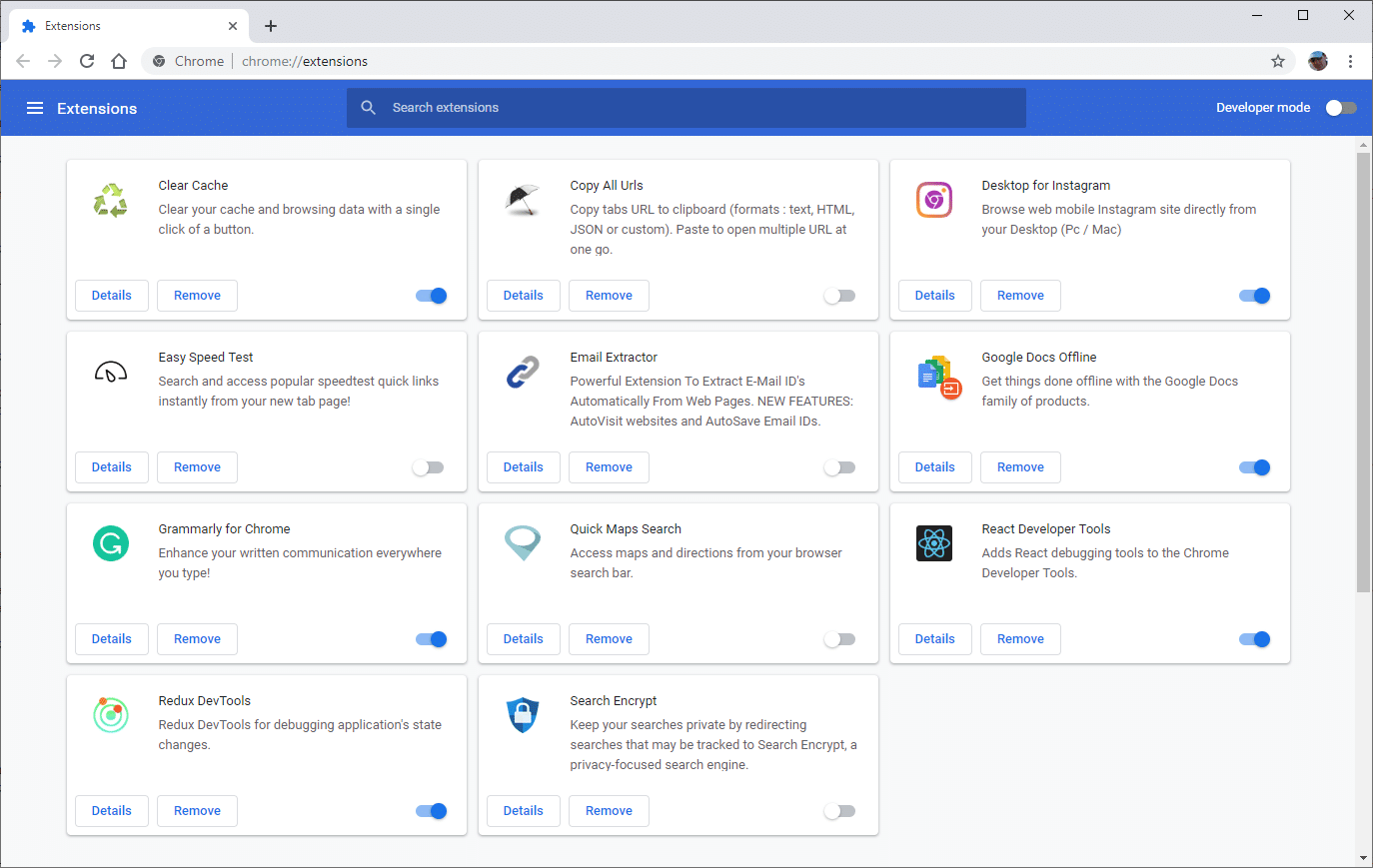Click the Redux DevTools extension icon
This screenshot has height=868, width=1373.
click(113, 715)
